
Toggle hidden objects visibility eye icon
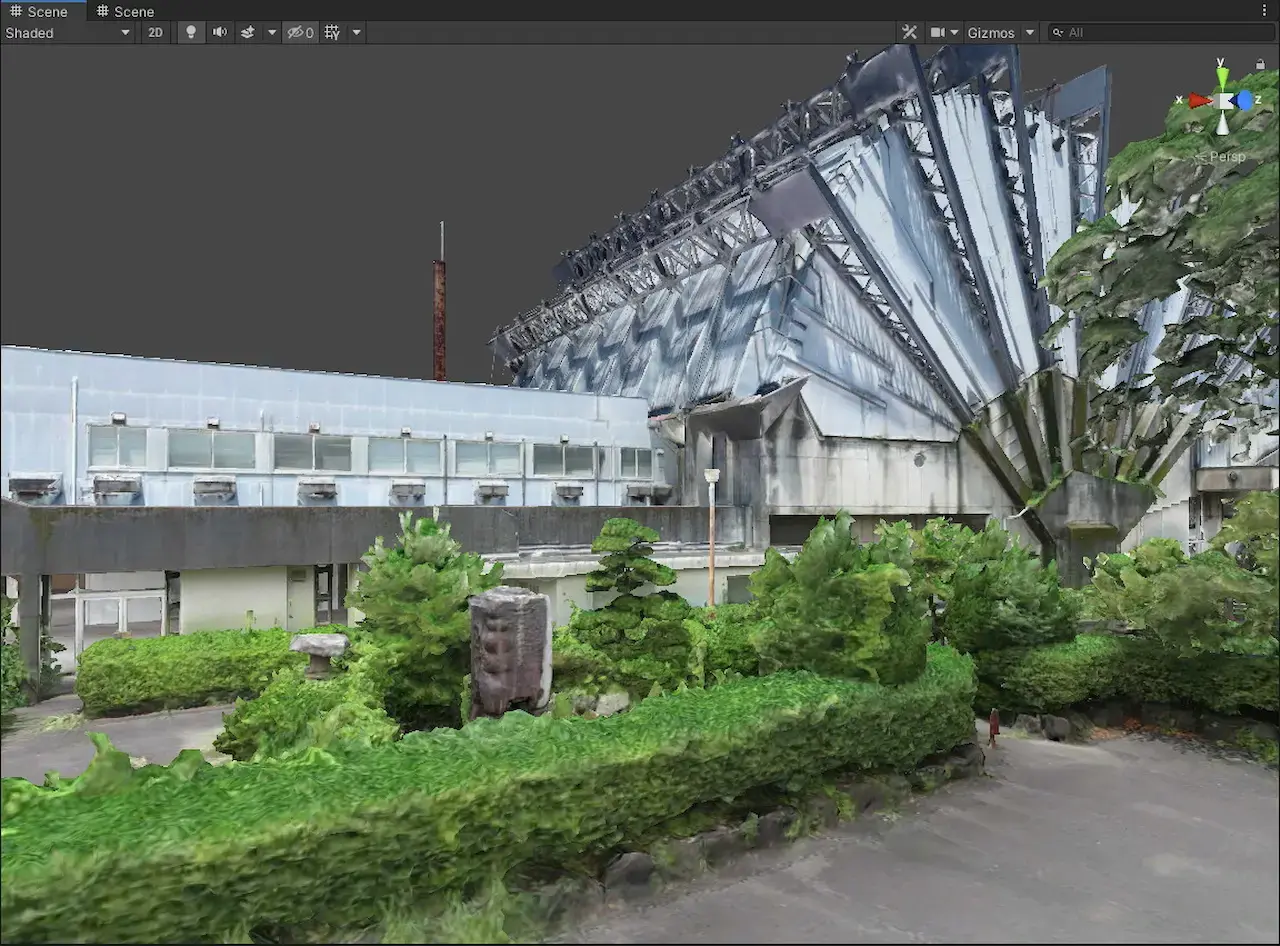[300, 32]
